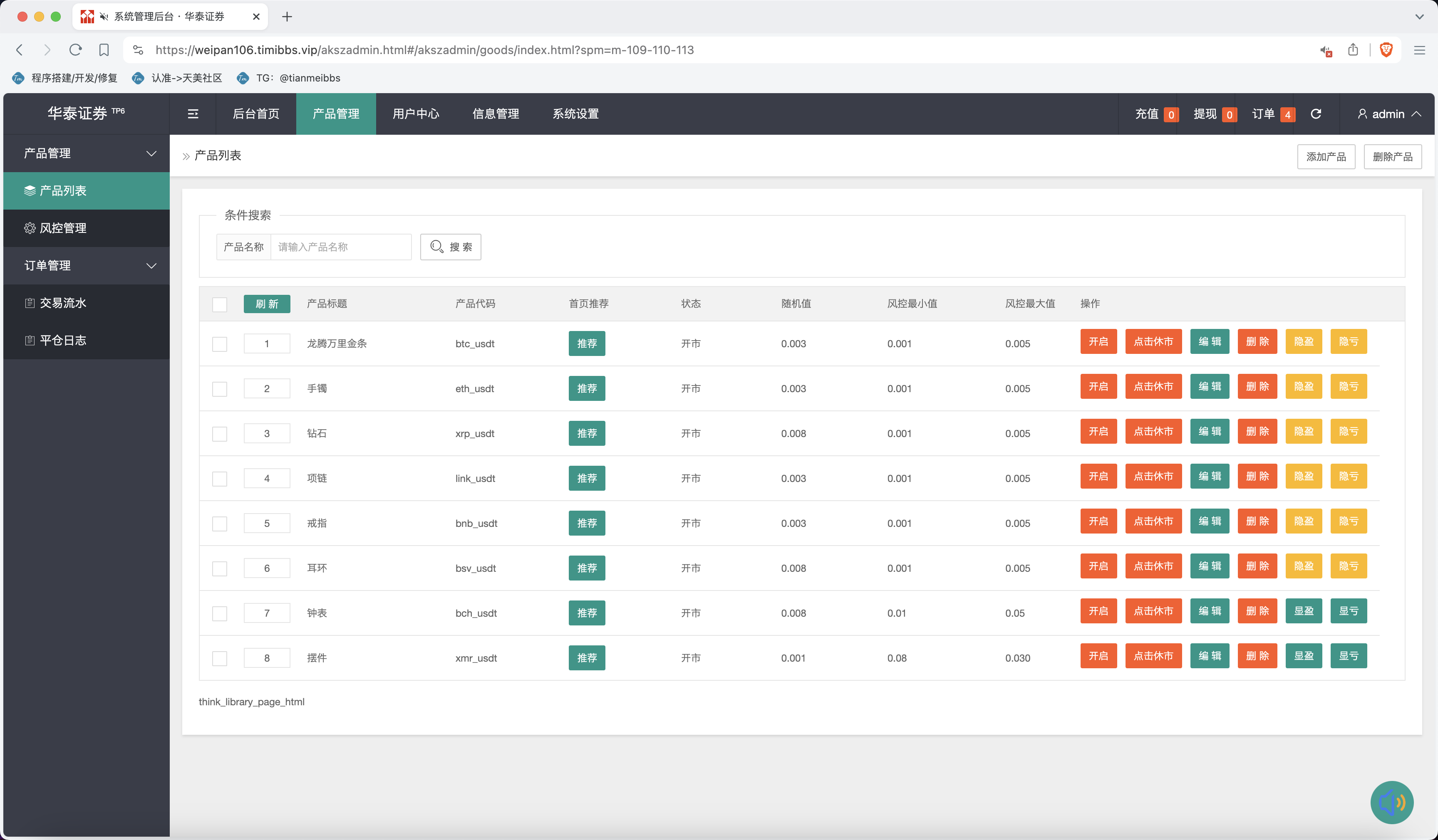Click the browser forward arrow
Image resolution: width=1438 pixels, height=840 pixels.
[x=47, y=50]
